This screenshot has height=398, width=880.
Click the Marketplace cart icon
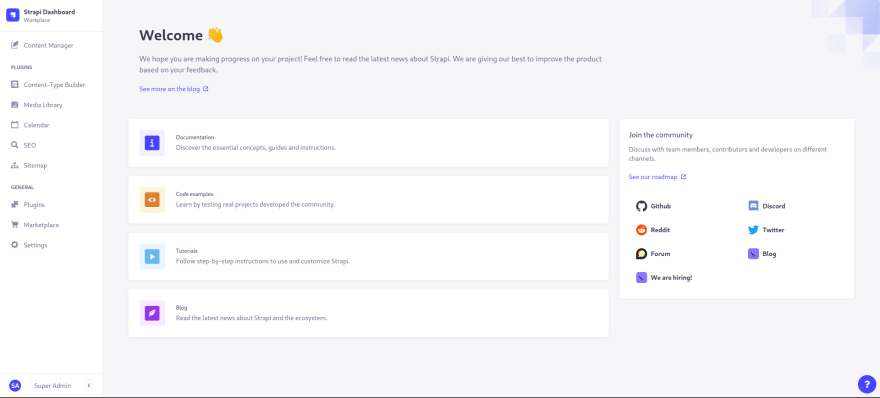point(15,225)
